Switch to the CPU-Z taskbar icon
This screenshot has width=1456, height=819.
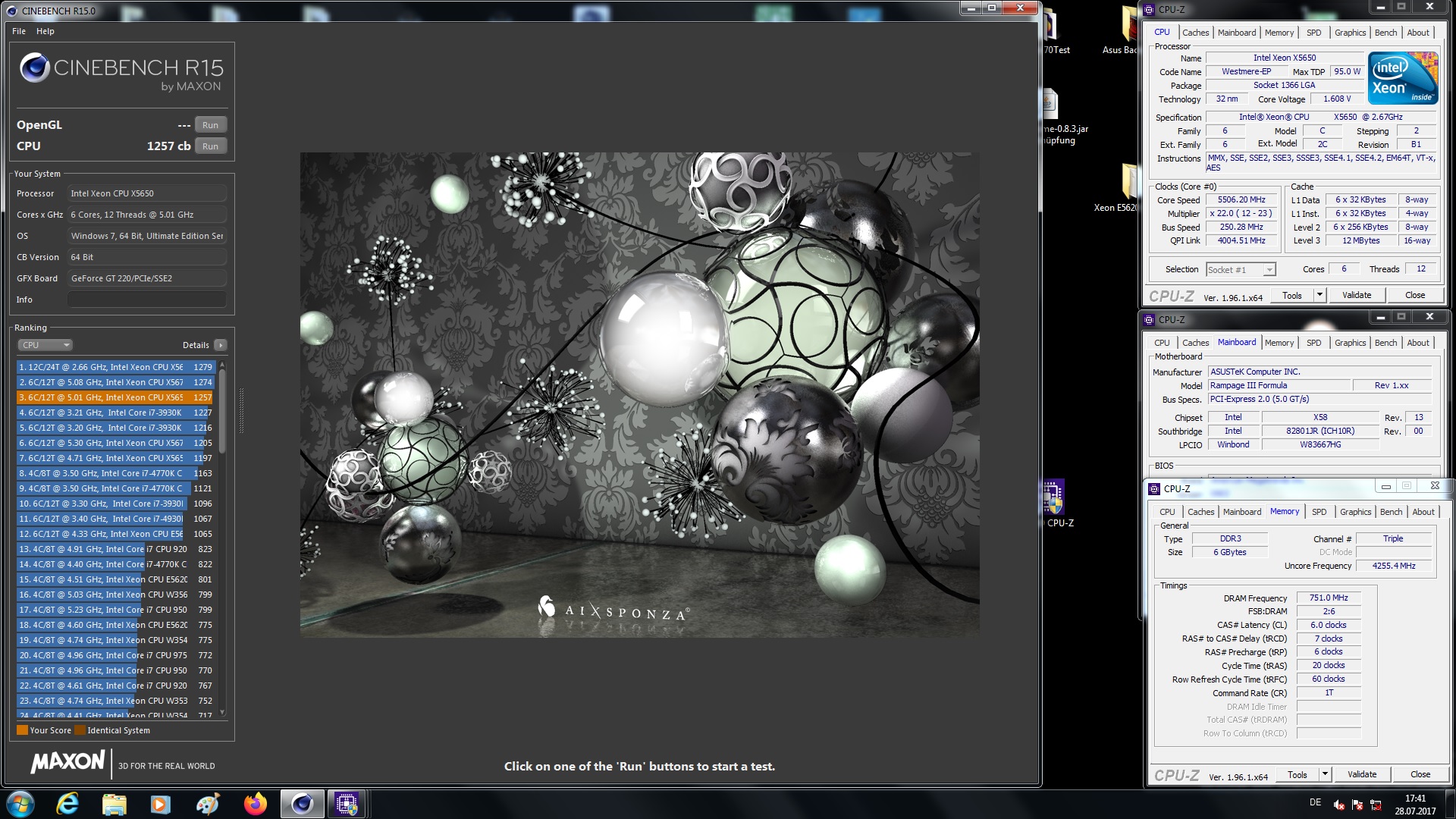tap(347, 804)
